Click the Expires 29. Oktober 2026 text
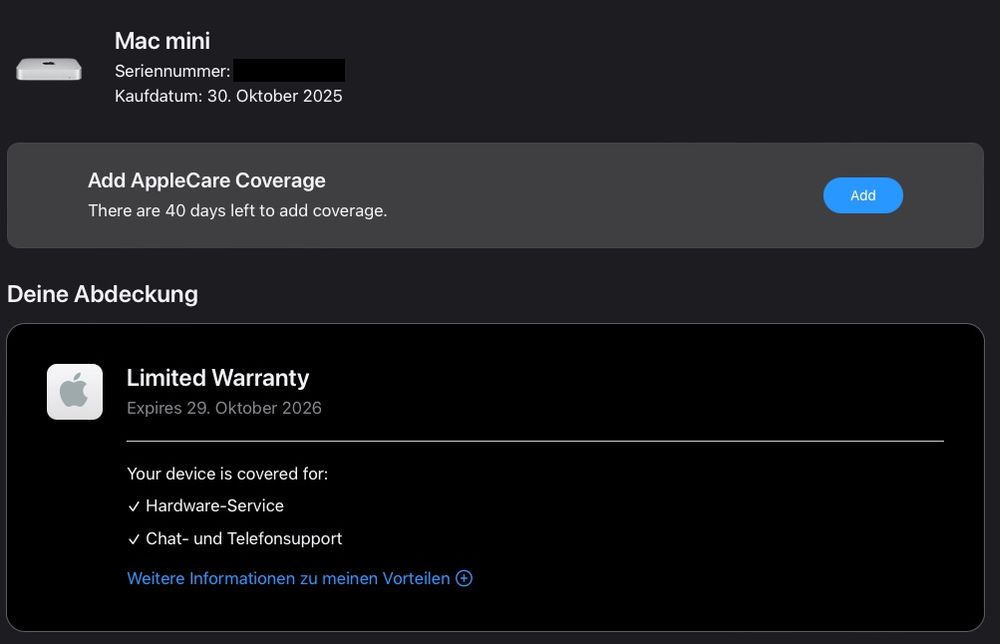This screenshot has height=644, width=1000. coord(224,408)
